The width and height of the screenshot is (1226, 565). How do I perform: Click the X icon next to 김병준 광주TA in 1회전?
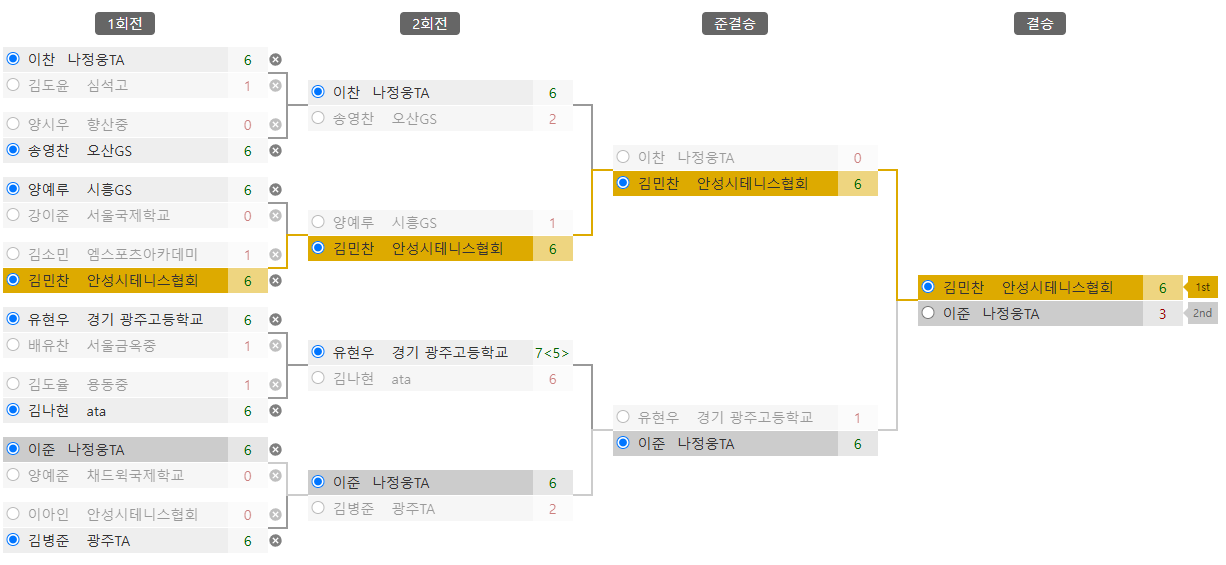point(276,541)
